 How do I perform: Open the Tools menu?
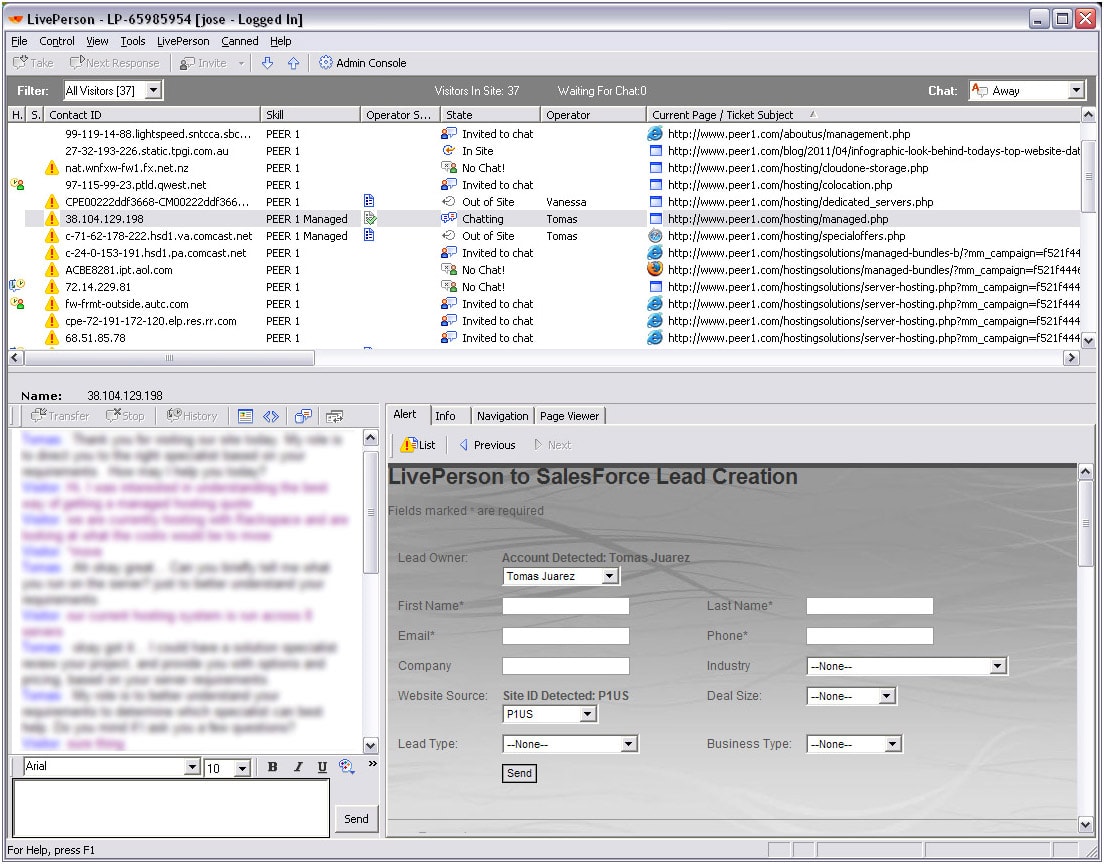132,41
